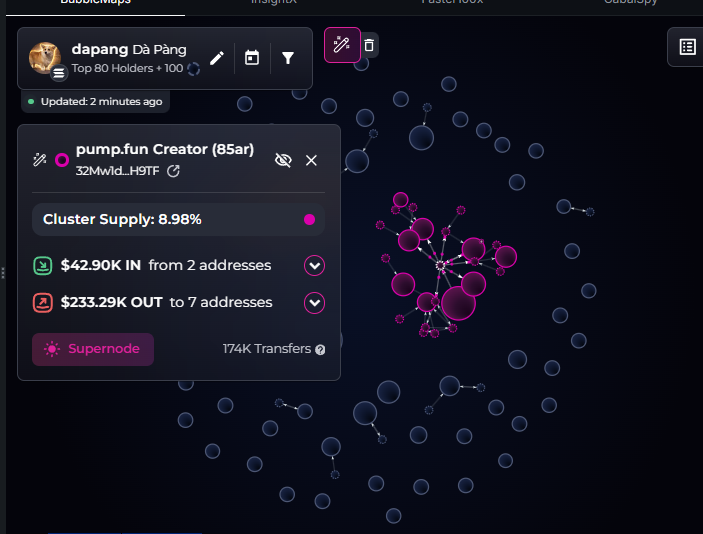Image resolution: width=703 pixels, height=534 pixels.
Task: Click the Supernode button
Action: [93, 349]
